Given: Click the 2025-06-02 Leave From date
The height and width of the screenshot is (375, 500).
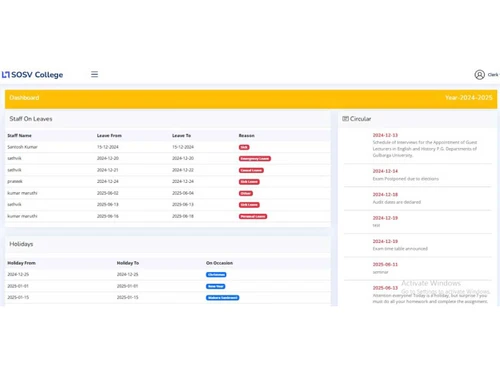Looking at the screenshot, I should point(108,193).
